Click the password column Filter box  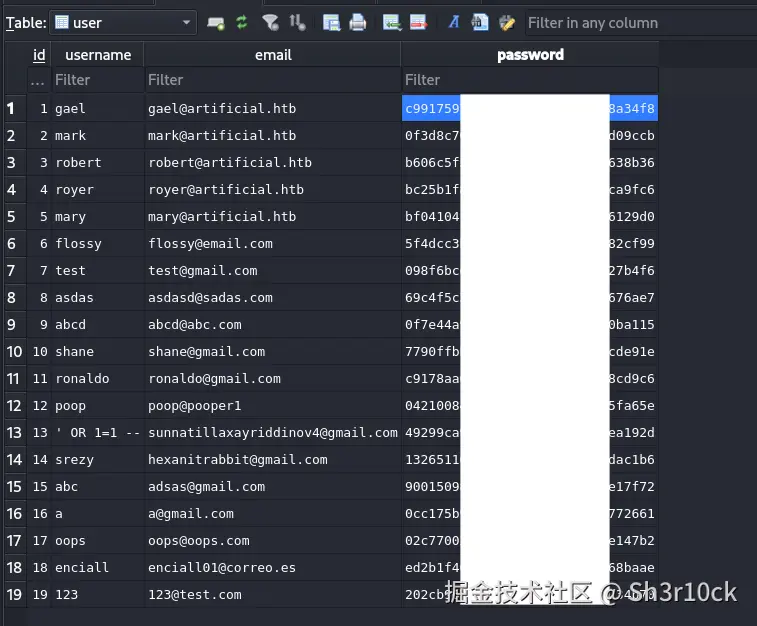click(x=530, y=80)
